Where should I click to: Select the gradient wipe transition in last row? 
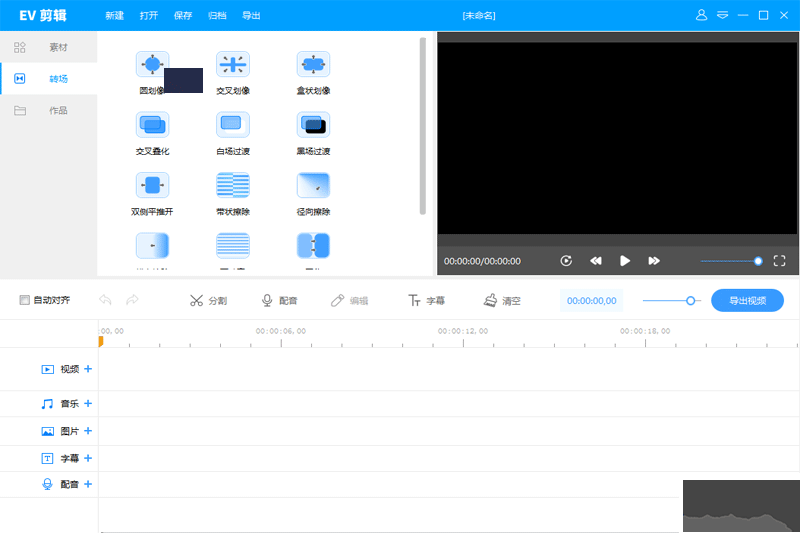click(x=152, y=246)
